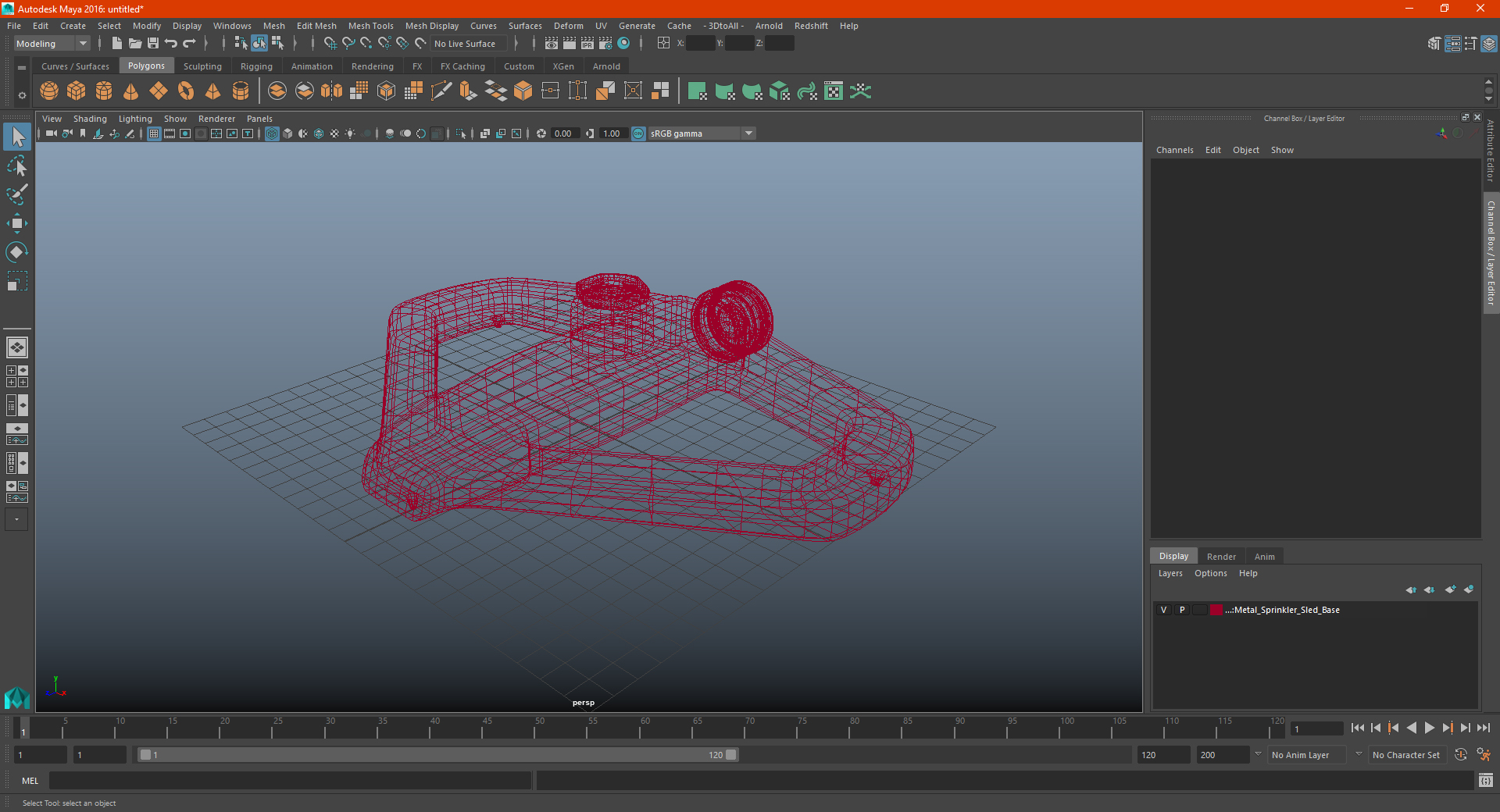The width and height of the screenshot is (1500, 812).
Task: Toggle the color management ON button
Action: pyautogui.click(x=638, y=134)
